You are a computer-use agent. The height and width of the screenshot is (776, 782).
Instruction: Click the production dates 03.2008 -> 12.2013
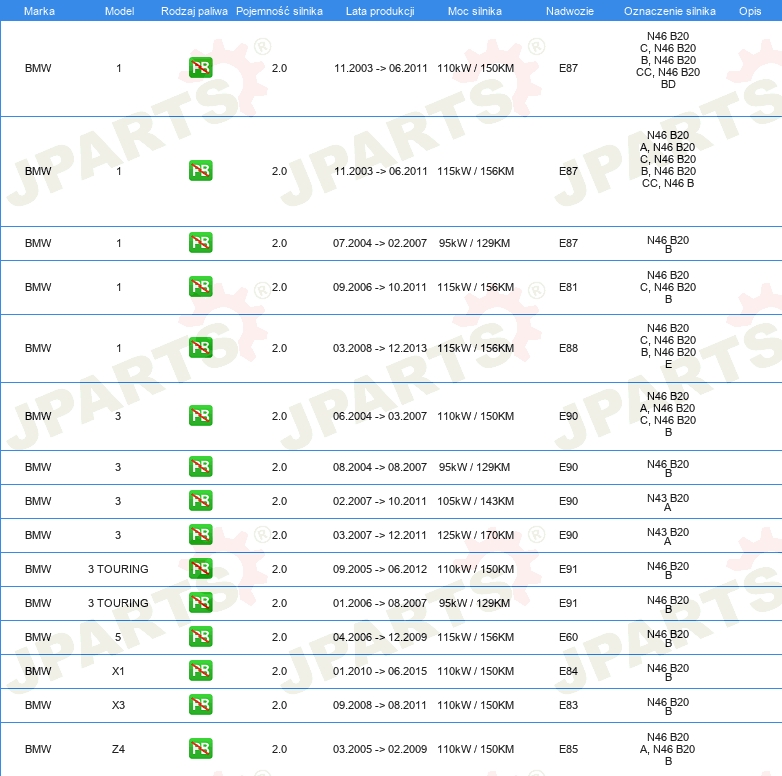click(x=380, y=348)
